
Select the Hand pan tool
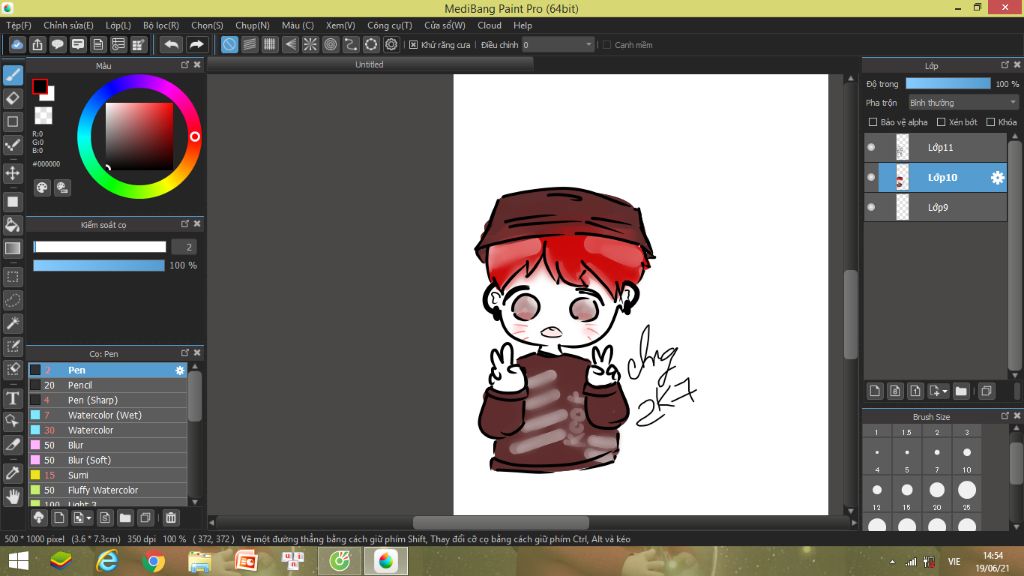click(13, 497)
